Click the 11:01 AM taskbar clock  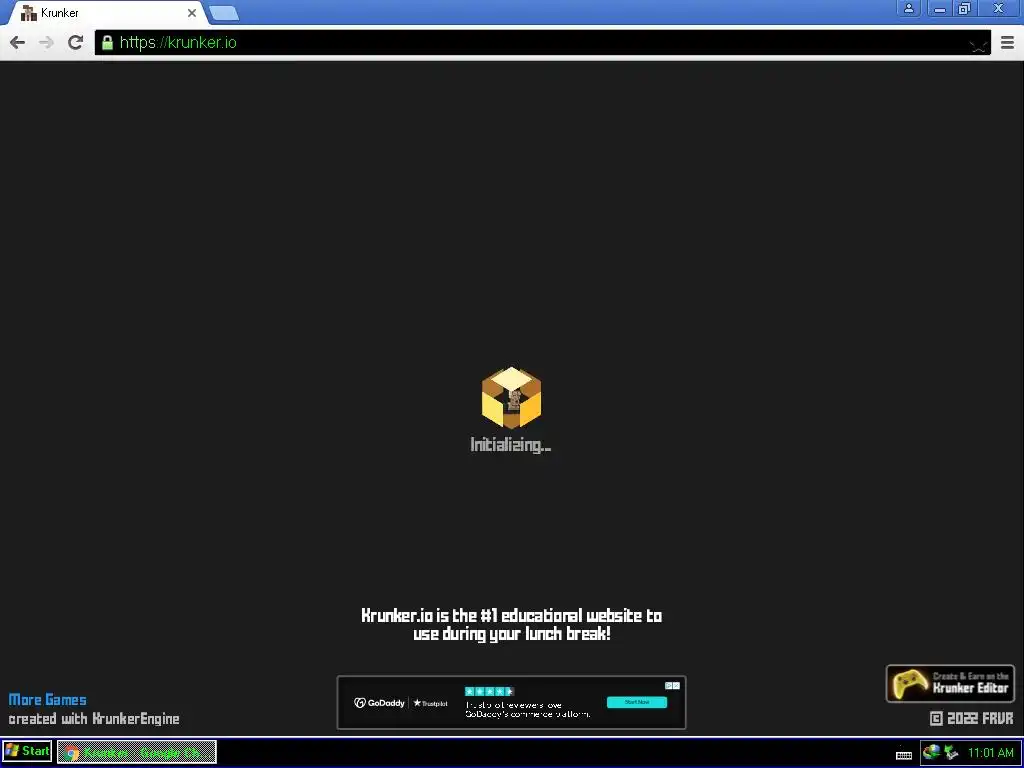990,753
